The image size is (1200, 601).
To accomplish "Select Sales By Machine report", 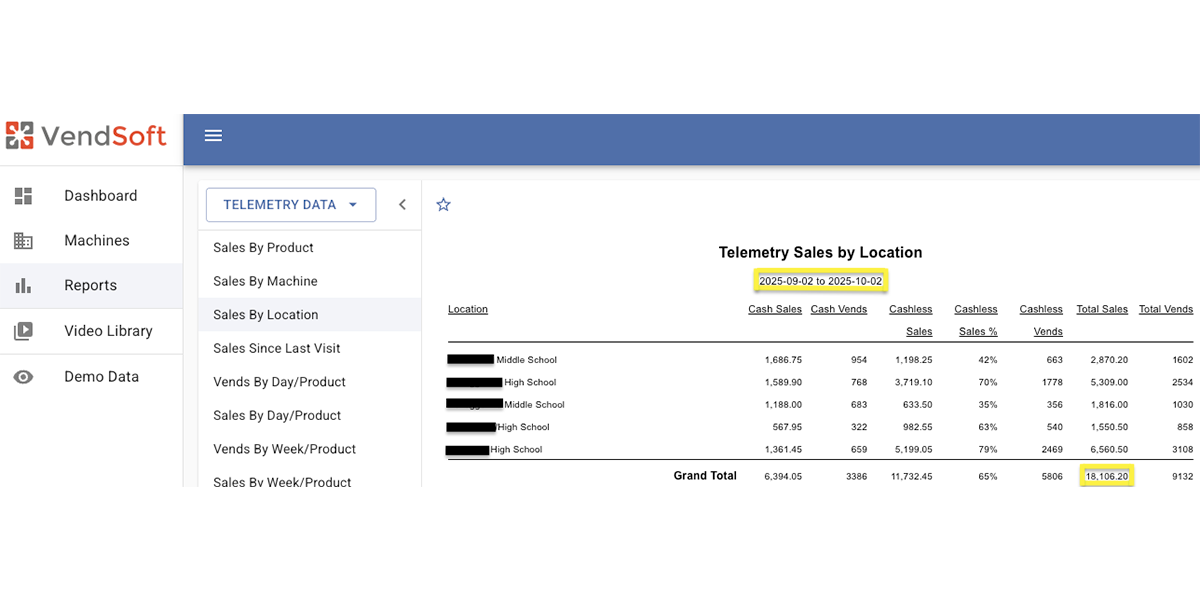I will coord(265,282).
